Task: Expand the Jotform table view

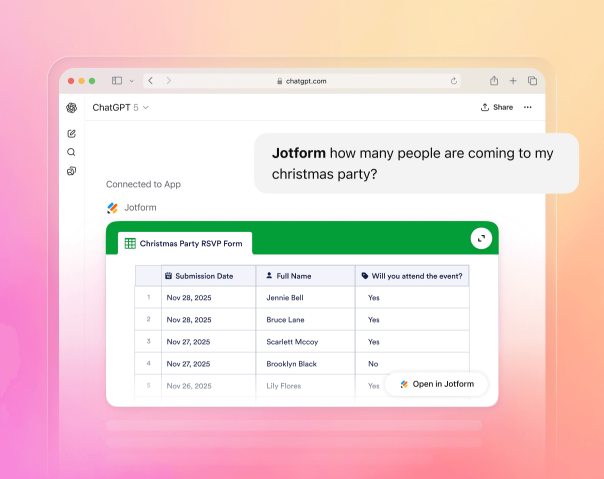Action: tap(482, 238)
